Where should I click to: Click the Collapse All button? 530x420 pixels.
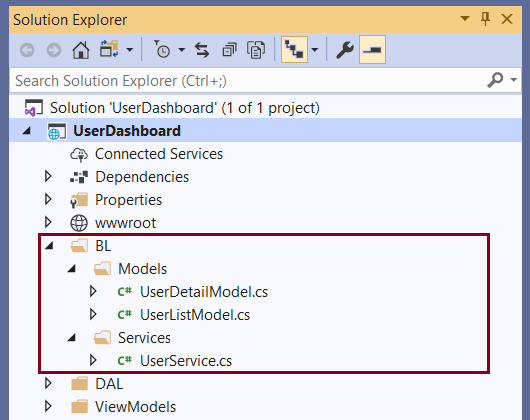(230, 50)
